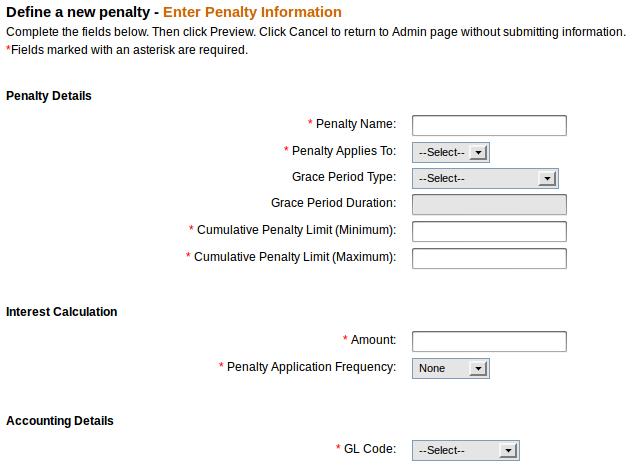The image size is (632, 469).
Task: Click the Penalty Name input field
Action: click(x=489, y=125)
